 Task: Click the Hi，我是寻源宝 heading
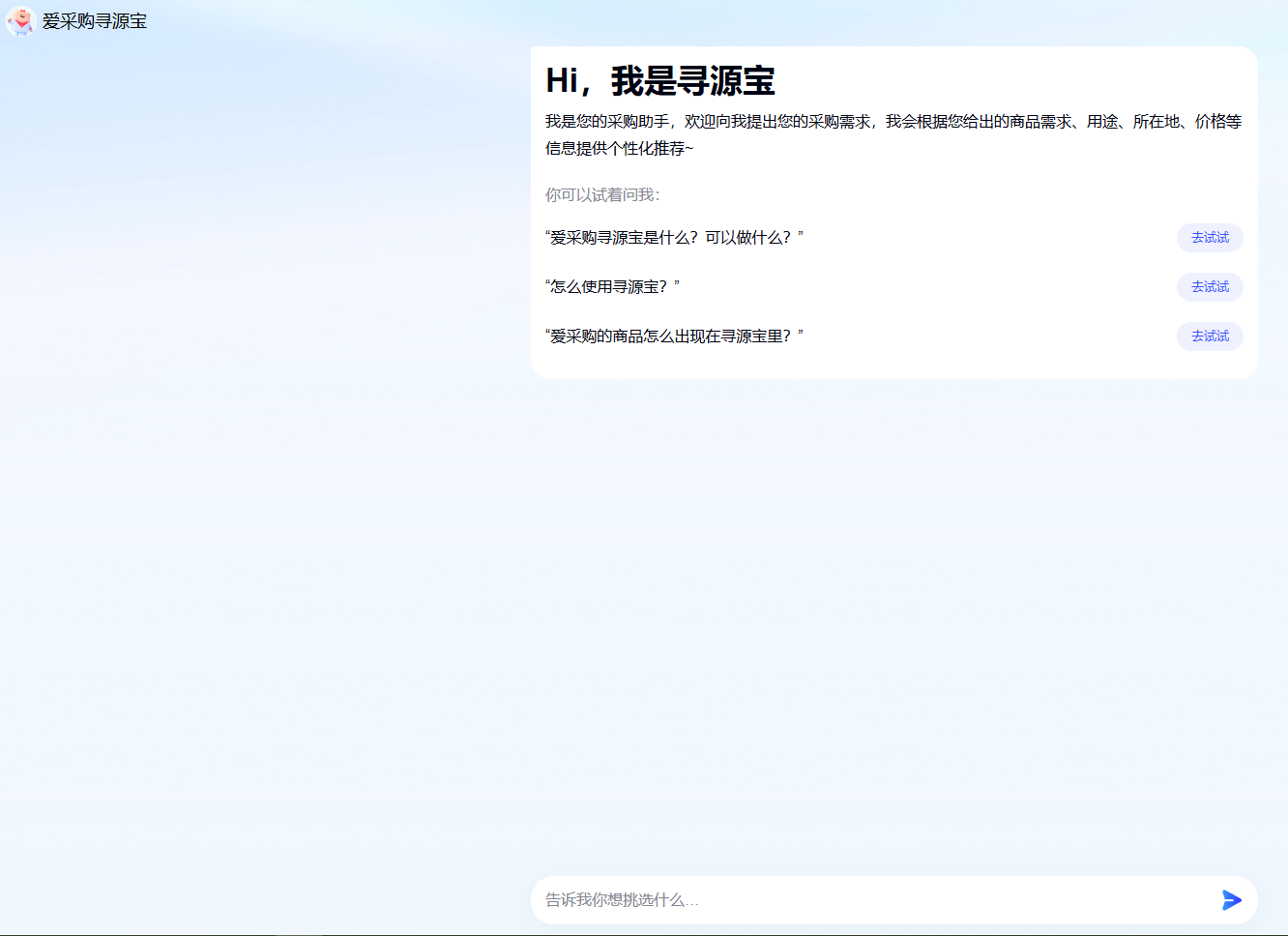pos(660,80)
